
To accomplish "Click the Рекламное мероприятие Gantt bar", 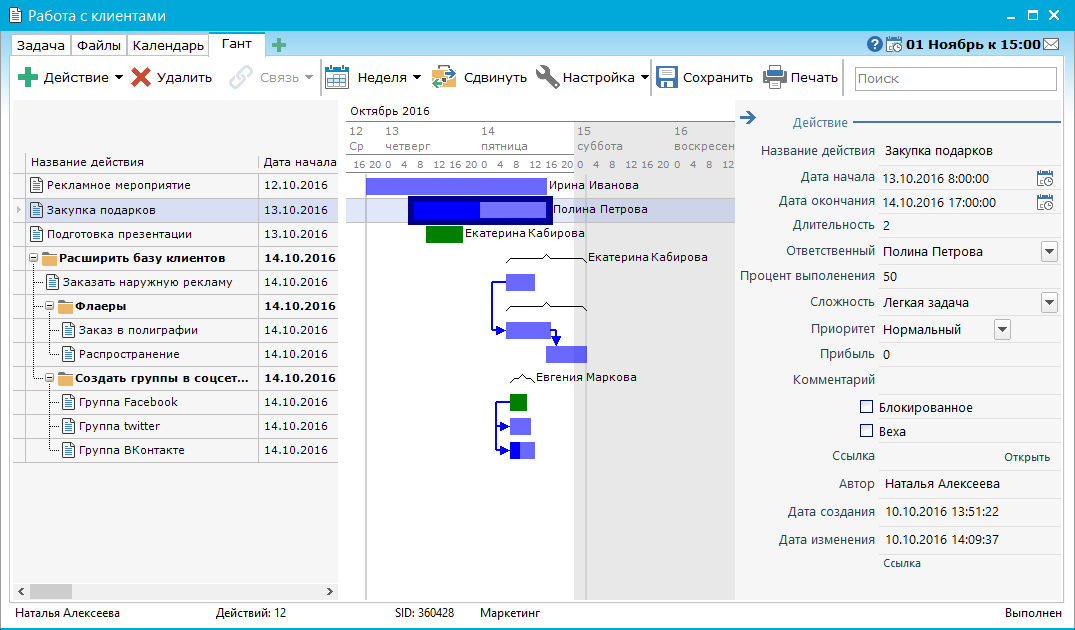I will 456,186.
